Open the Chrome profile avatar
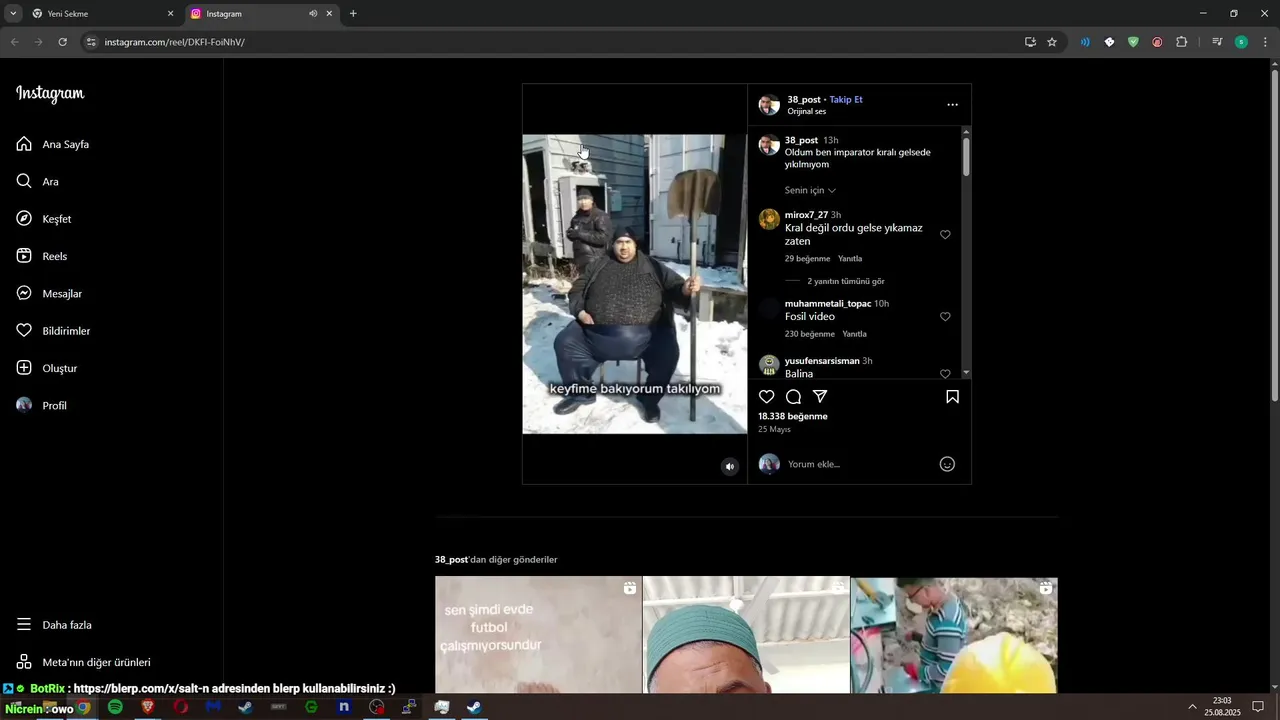The height and width of the screenshot is (720, 1280). pyautogui.click(x=1241, y=42)
